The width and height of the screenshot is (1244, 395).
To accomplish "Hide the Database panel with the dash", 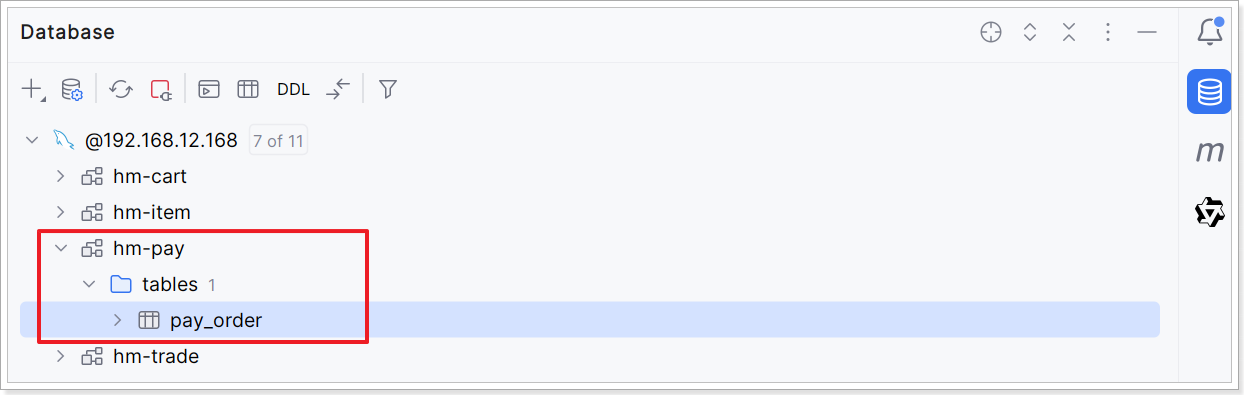I will 1147,32.
